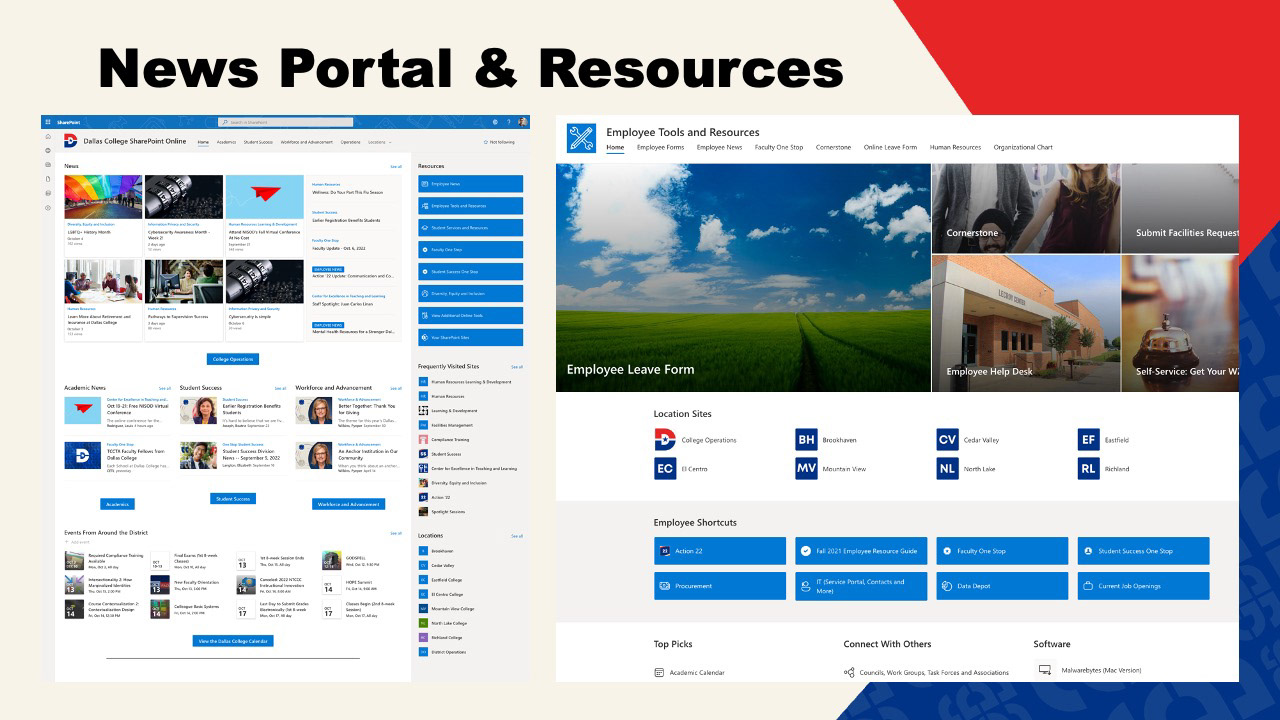
Task: Click the Dallas College logo
Action: 71,141
